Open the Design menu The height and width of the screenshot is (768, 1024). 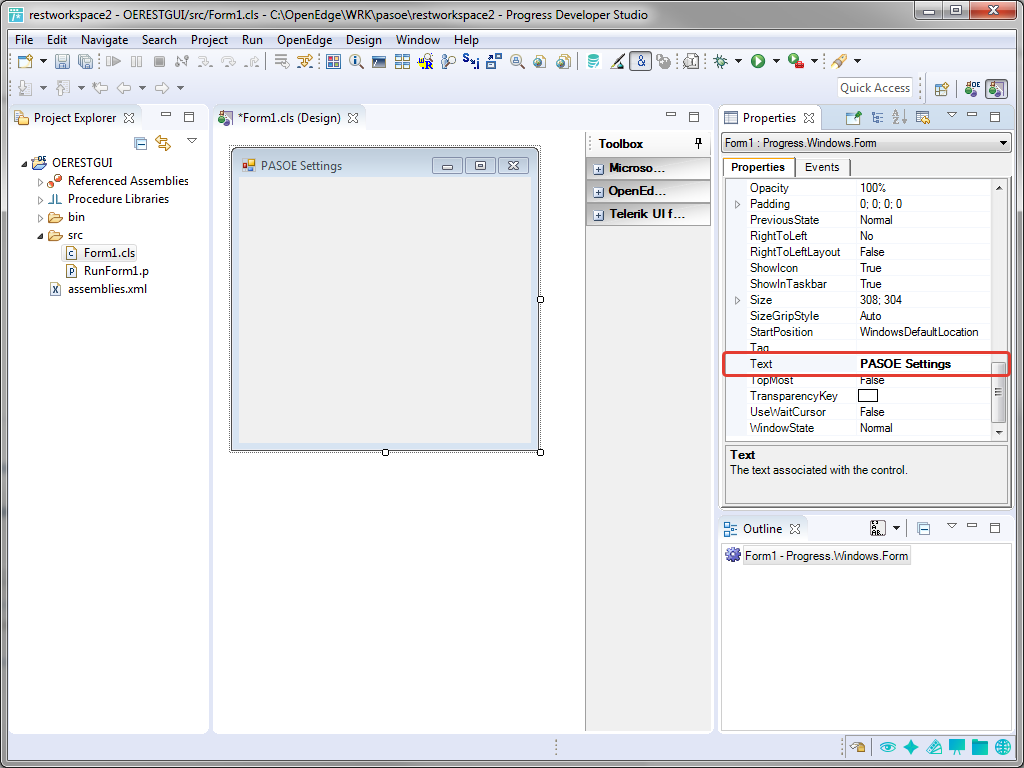[x=364, y=40]
